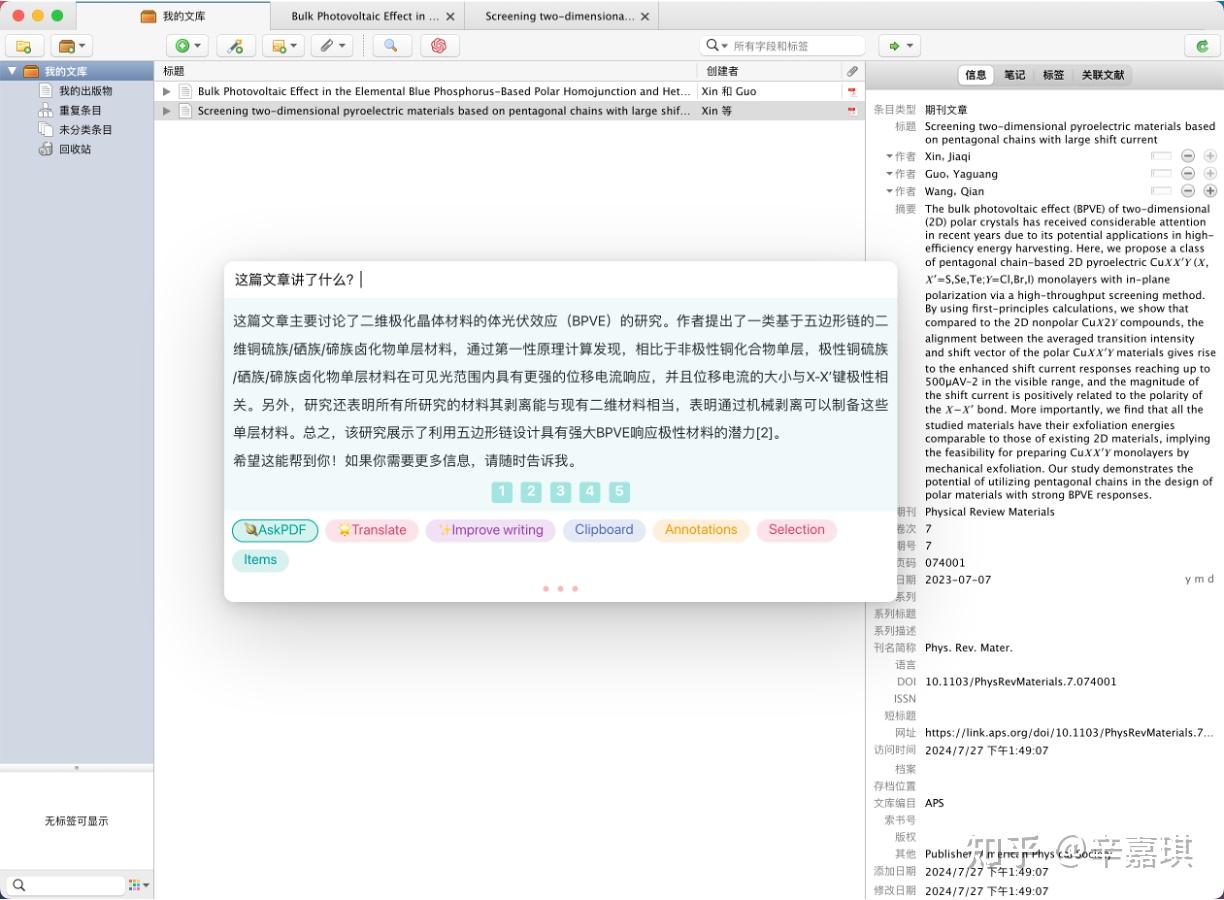Screen dimensions: 1224x900
Task: Click the Add Item by Identifier wand
Action: [235, 45]
